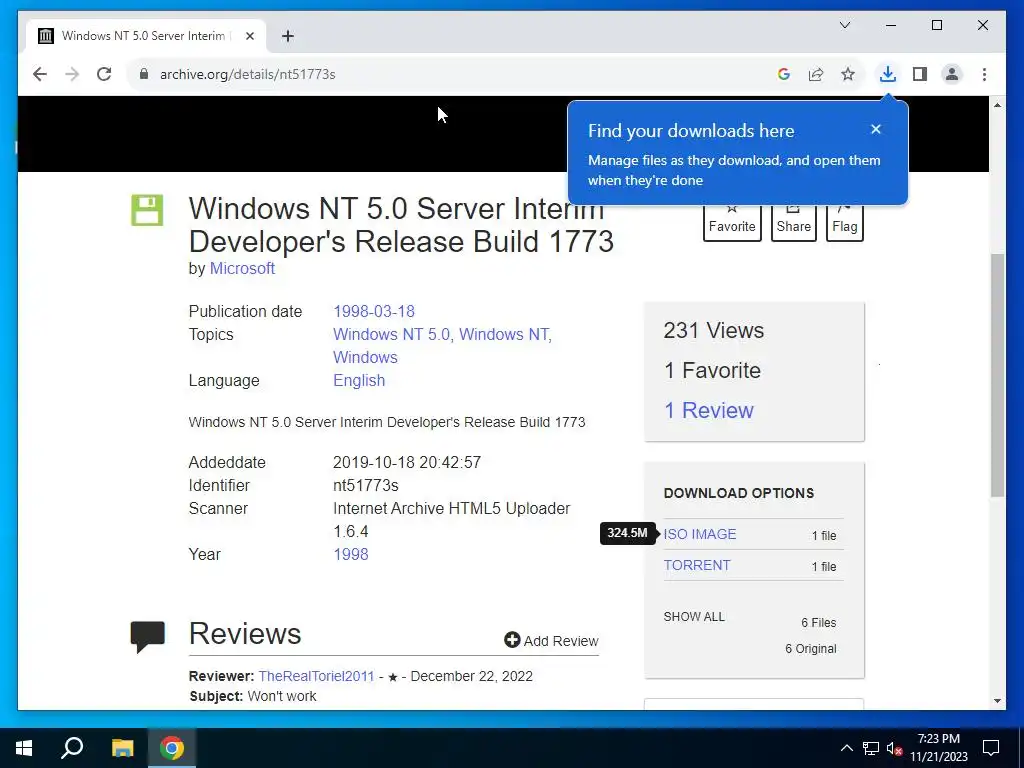Open the network tray icon
Screen dimensions: 1024x768
coord(871,748)
